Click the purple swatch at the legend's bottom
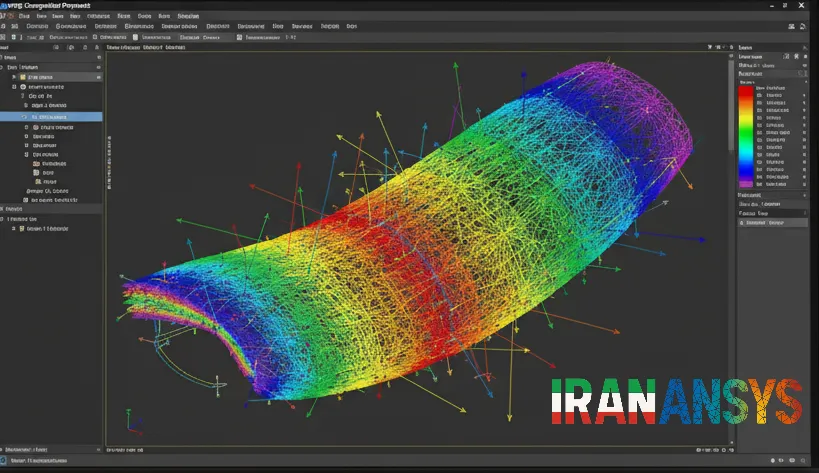The image size is (819, 473). 745,184
